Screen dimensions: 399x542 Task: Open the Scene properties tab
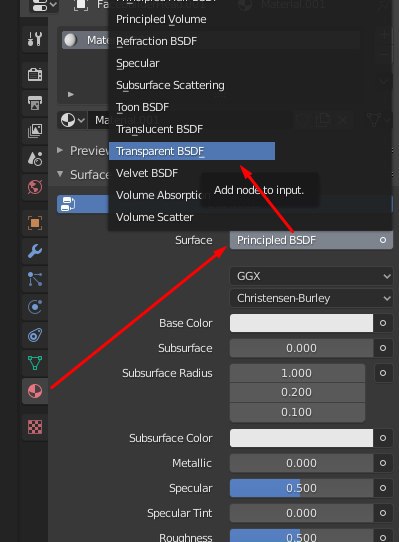click(x=35, y=159)
